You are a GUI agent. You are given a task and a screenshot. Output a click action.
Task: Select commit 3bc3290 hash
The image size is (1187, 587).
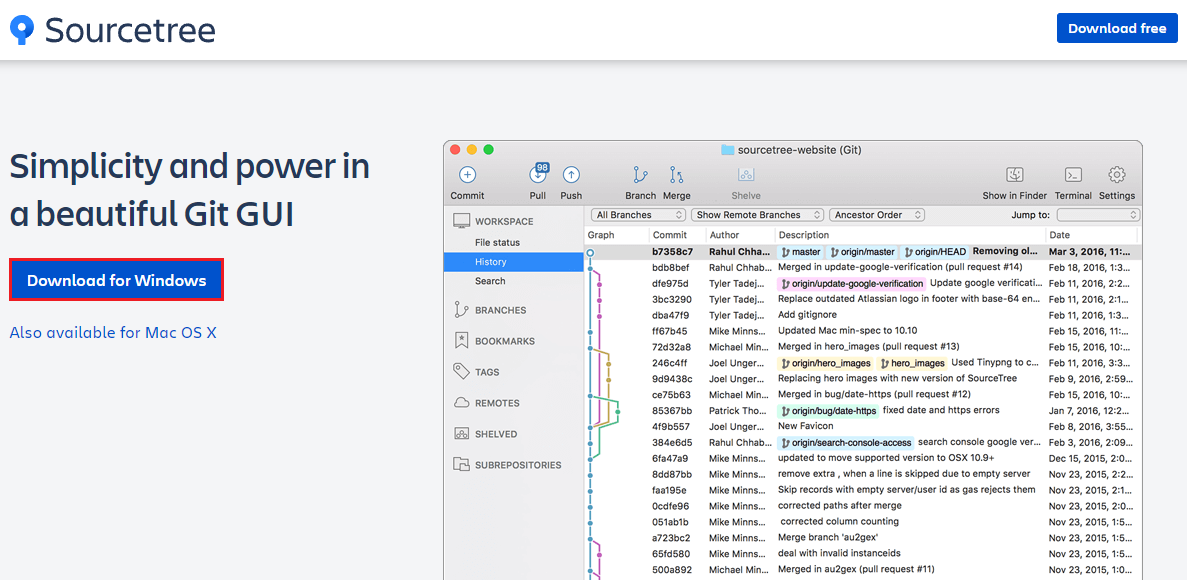[670, 299]
